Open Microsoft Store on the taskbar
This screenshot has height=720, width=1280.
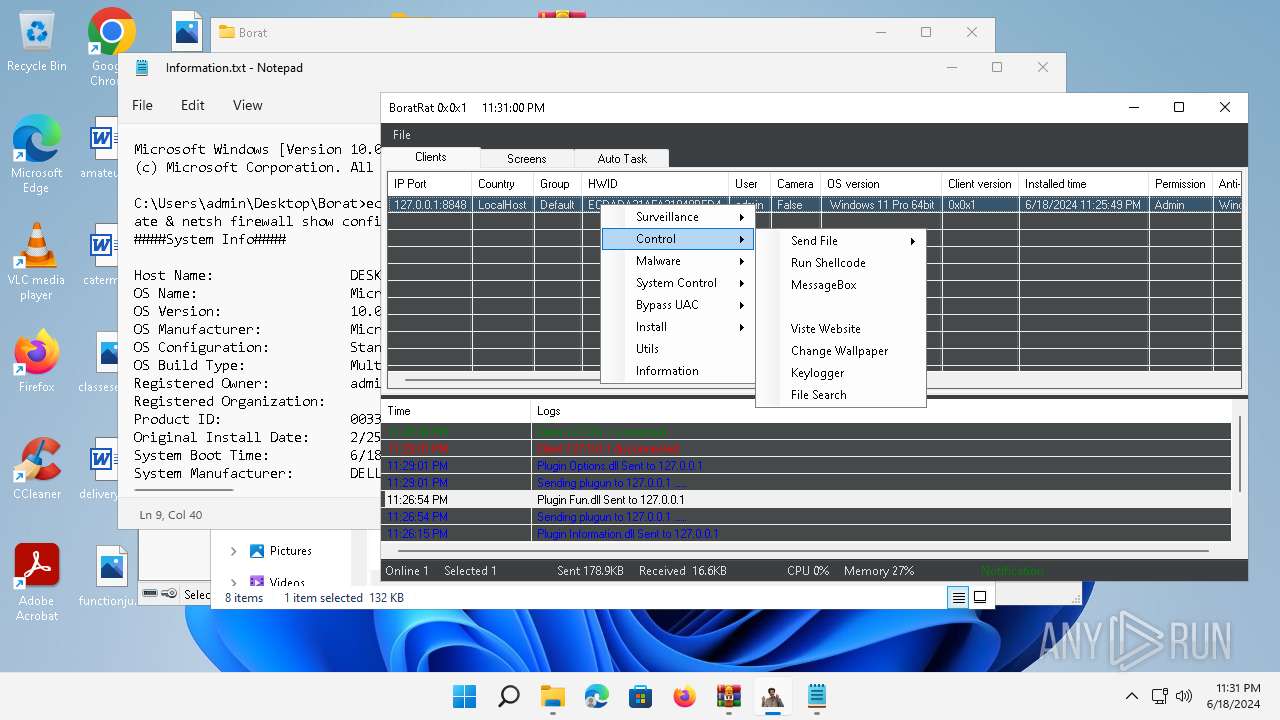640,696
